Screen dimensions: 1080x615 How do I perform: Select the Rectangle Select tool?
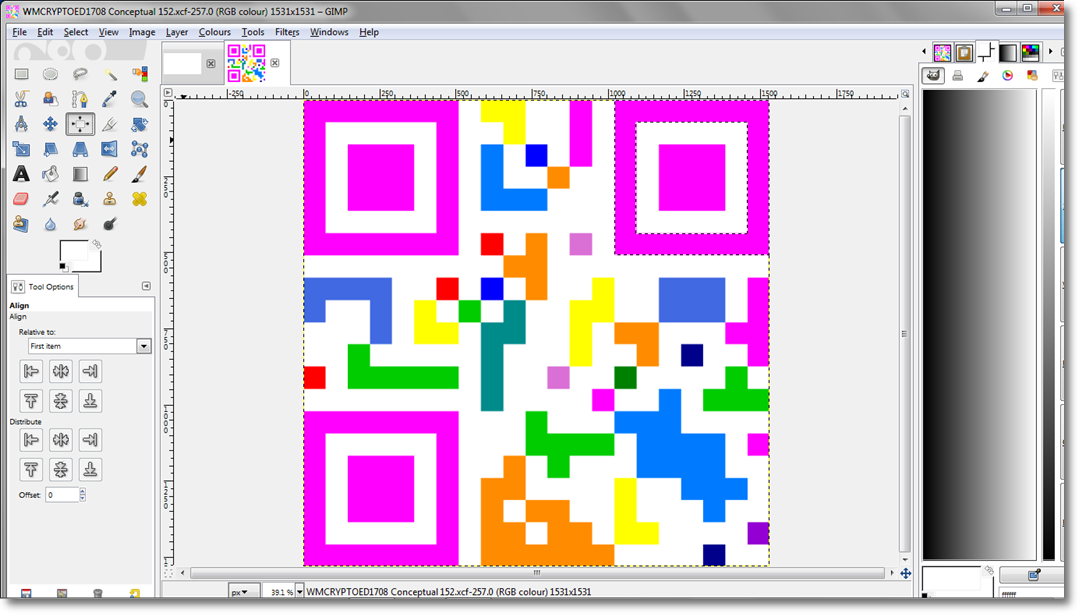tap(21, 74)
